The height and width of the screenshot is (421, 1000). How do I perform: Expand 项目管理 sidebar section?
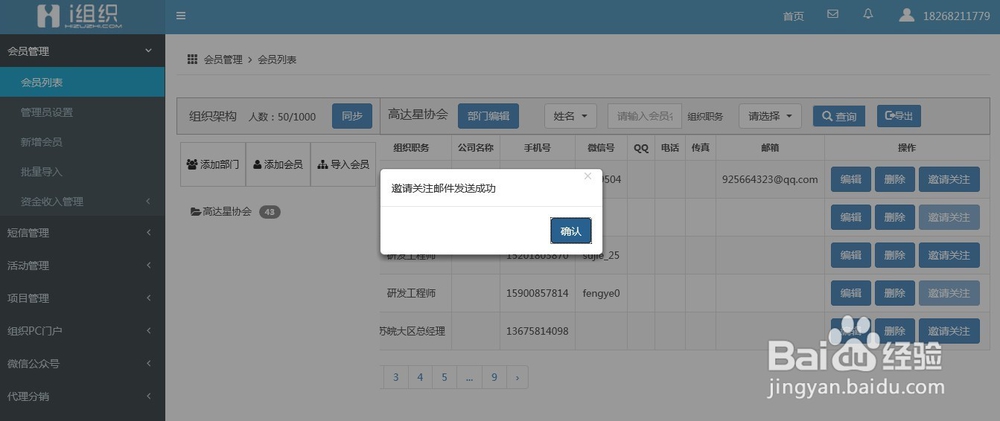[82, 298]
